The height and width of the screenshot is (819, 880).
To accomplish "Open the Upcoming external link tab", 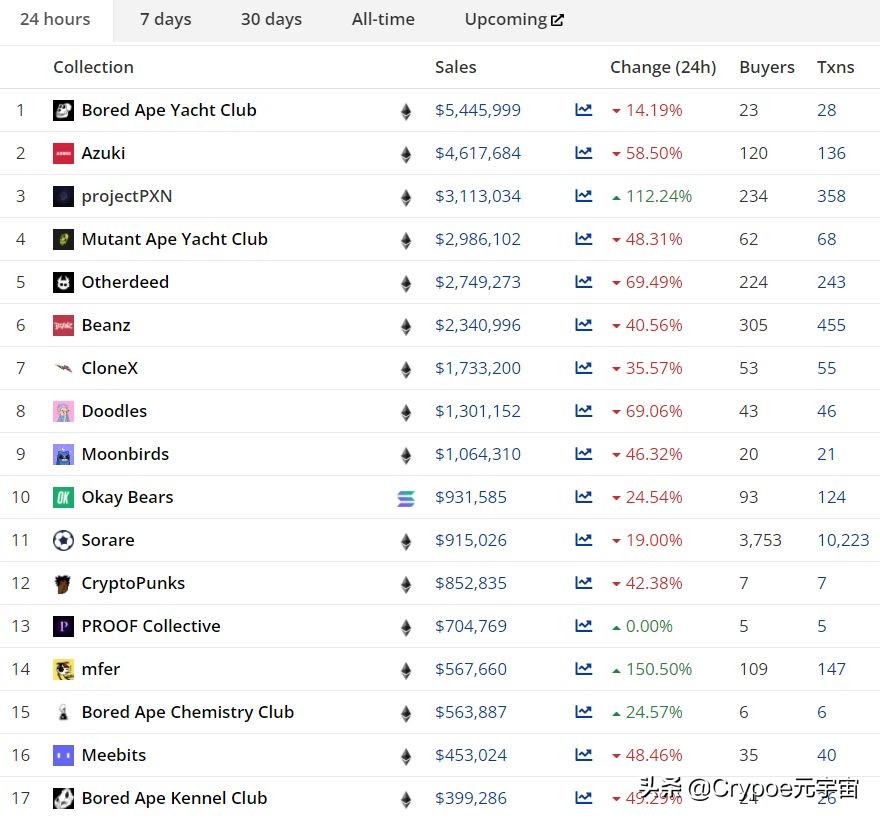I will click(514, 20).
